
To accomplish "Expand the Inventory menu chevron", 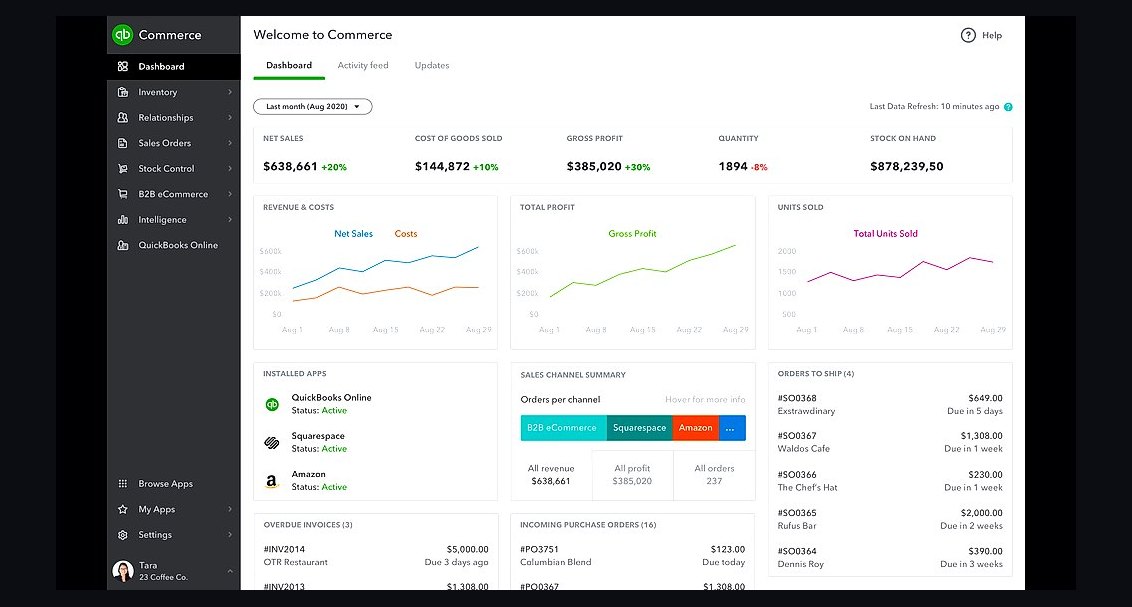I will [230, 92].
